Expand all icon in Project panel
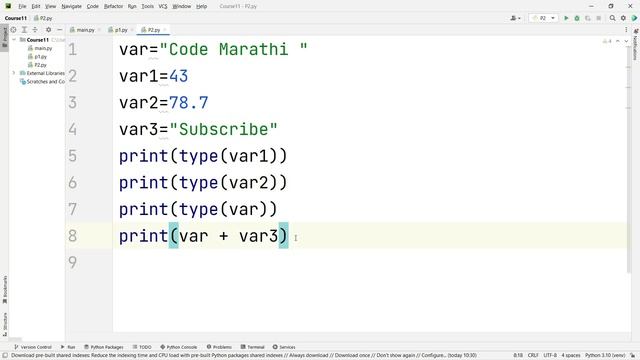Viewport: 640px width, 360px height. click(24, 30)
